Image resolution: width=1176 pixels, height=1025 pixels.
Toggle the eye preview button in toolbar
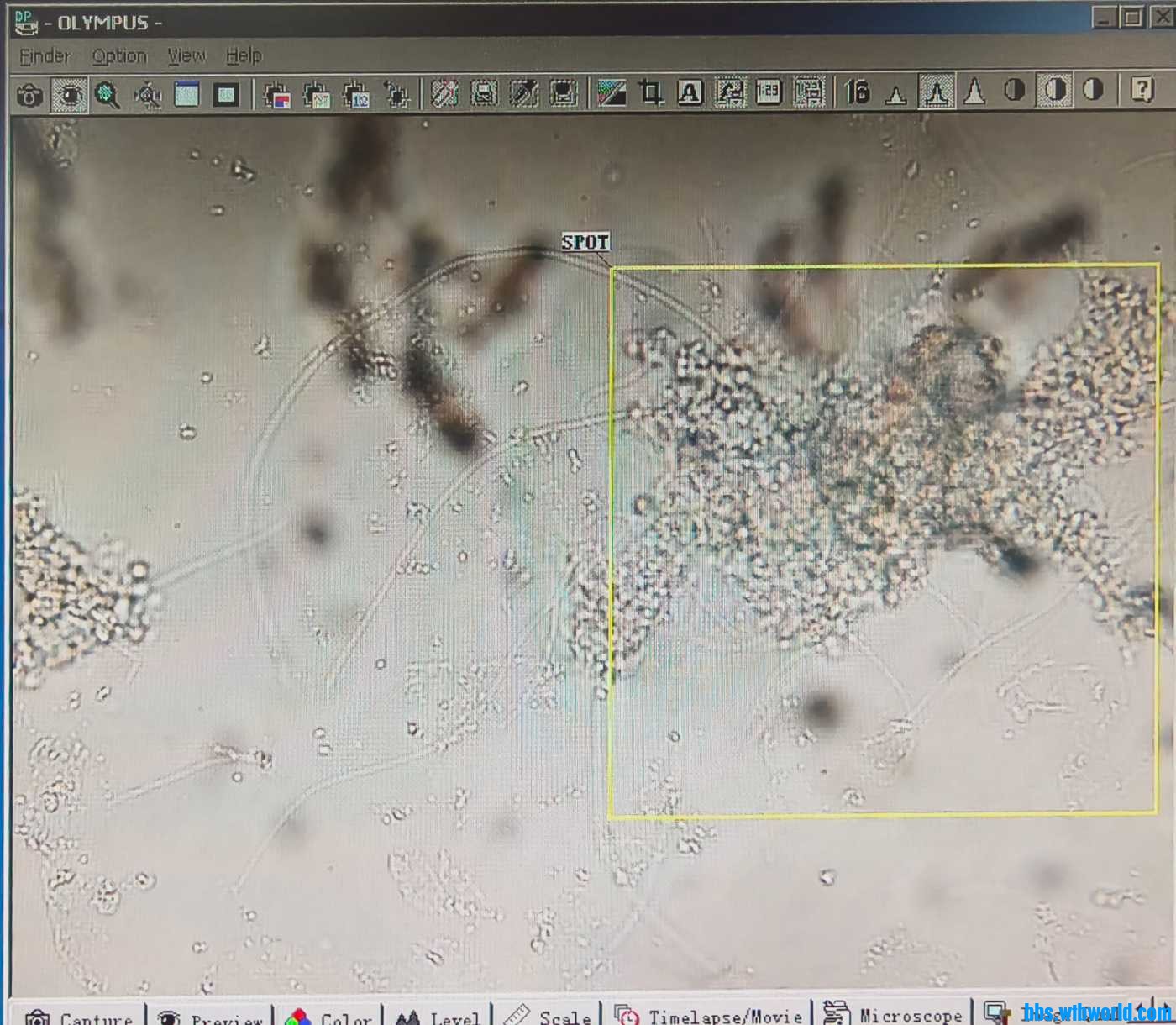(69, 95)
